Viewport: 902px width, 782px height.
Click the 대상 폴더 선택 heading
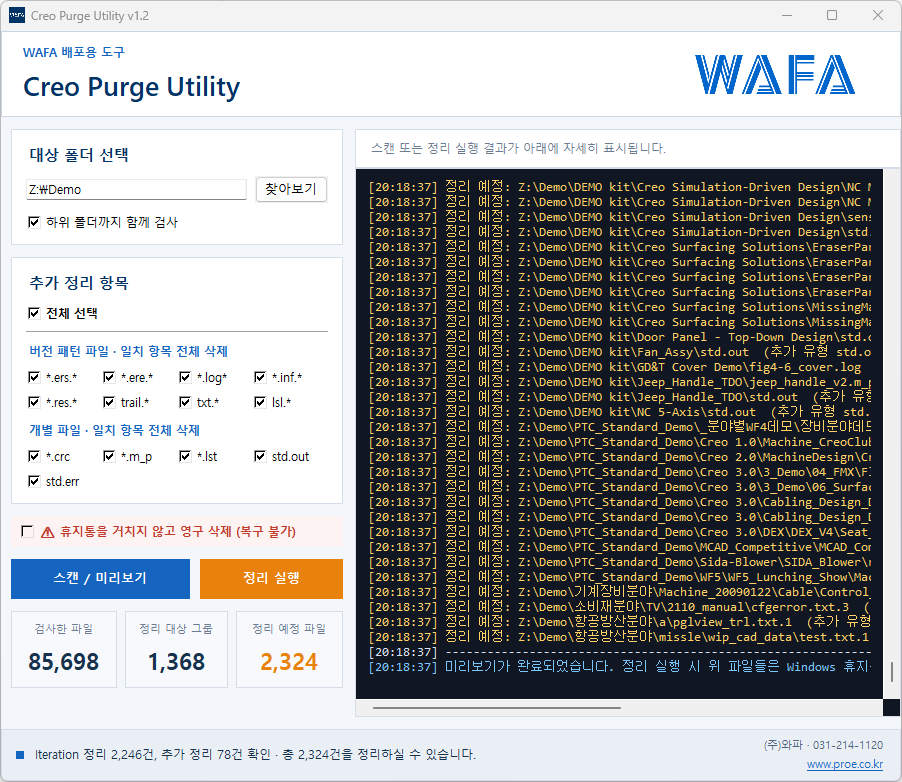tap(79, 155)
